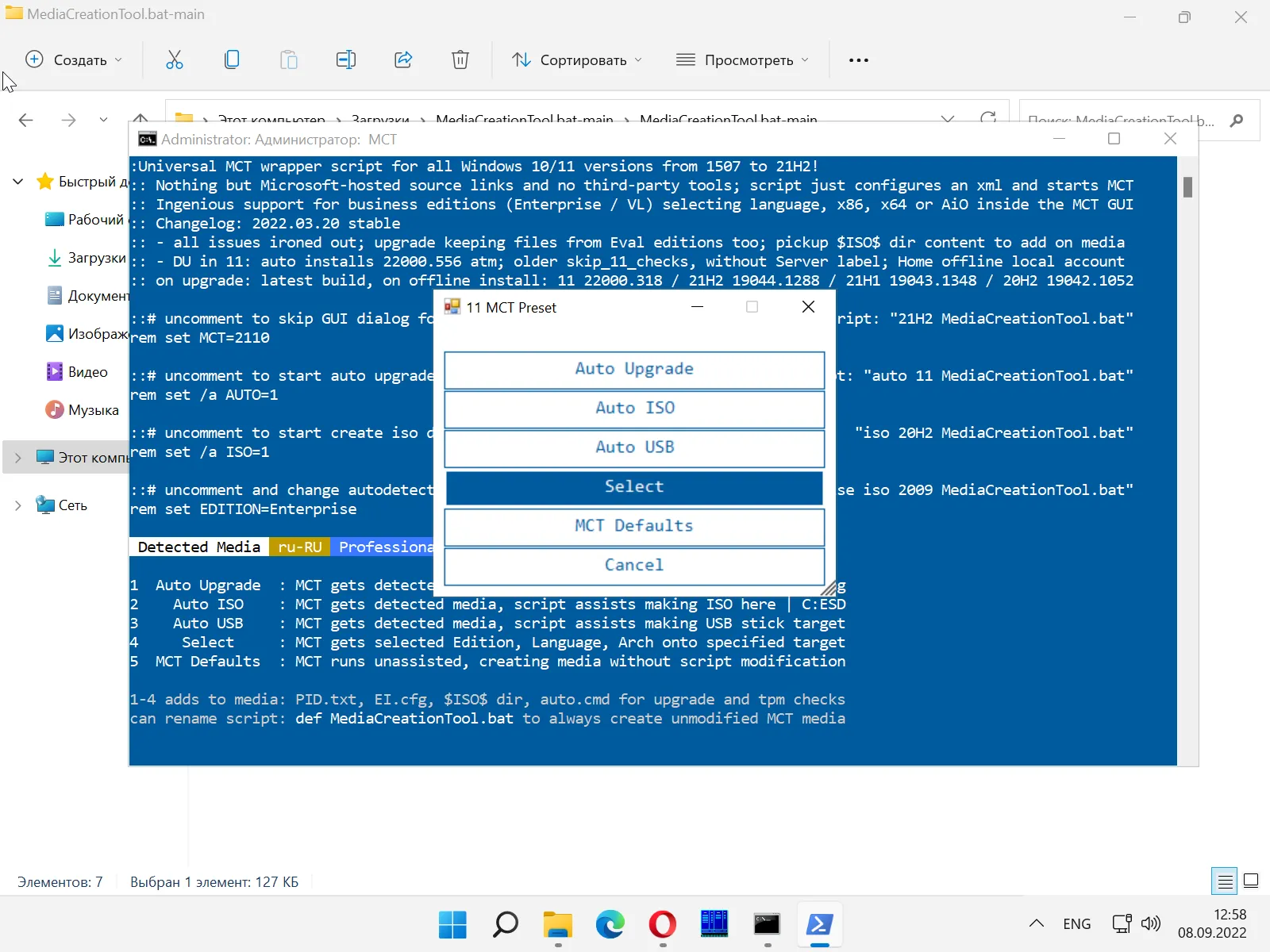Click the Share icon in toolbar
The width and height of the screenshot is (1270, 952).
[403, 59]
